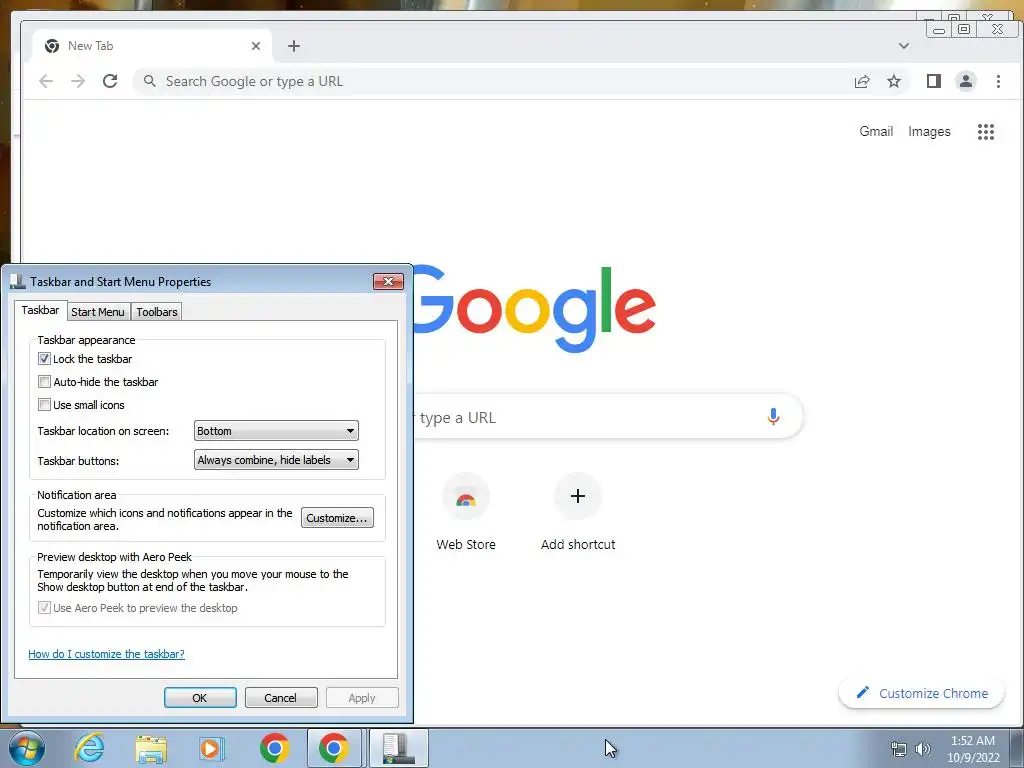Open Chrome's three-dot menu
This screenshot has width=1024, height=768.
pyautogui.click(x=998, y=81)
